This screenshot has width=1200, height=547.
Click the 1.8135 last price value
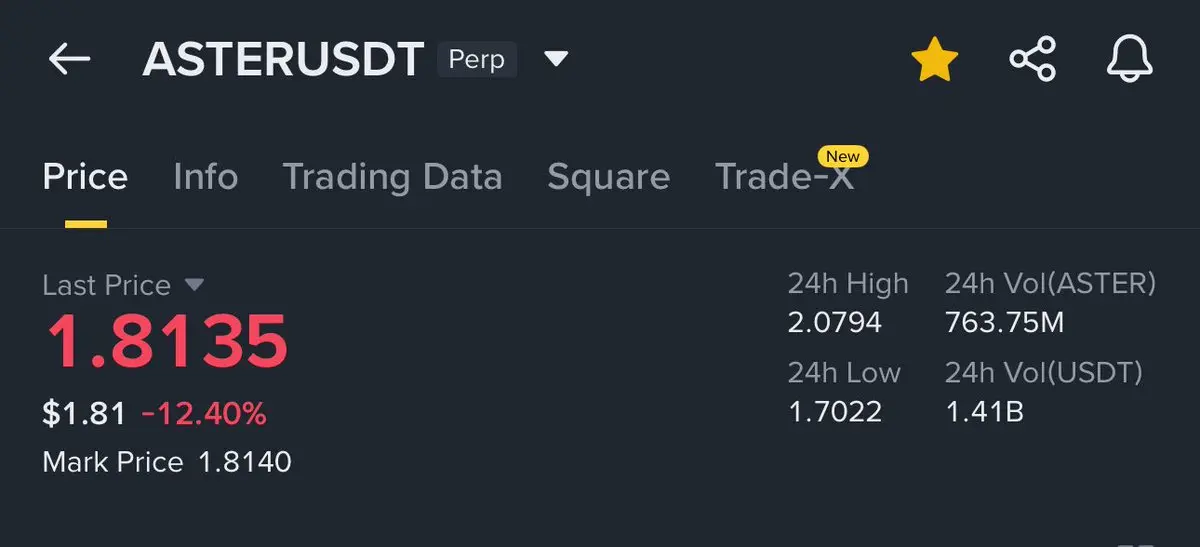(x=166, y=342)
